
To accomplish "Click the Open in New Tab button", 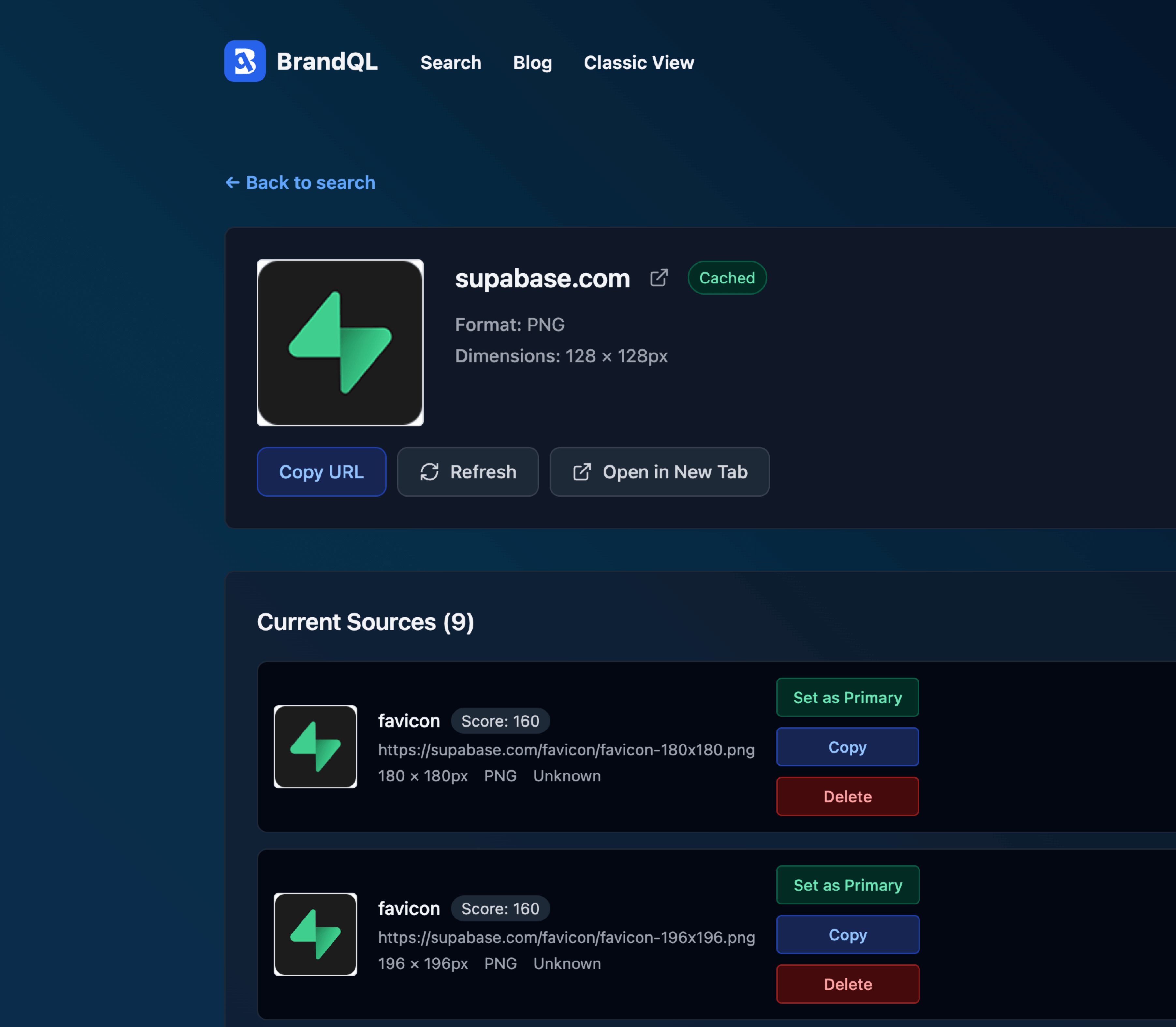I will (x=659, y=472).
